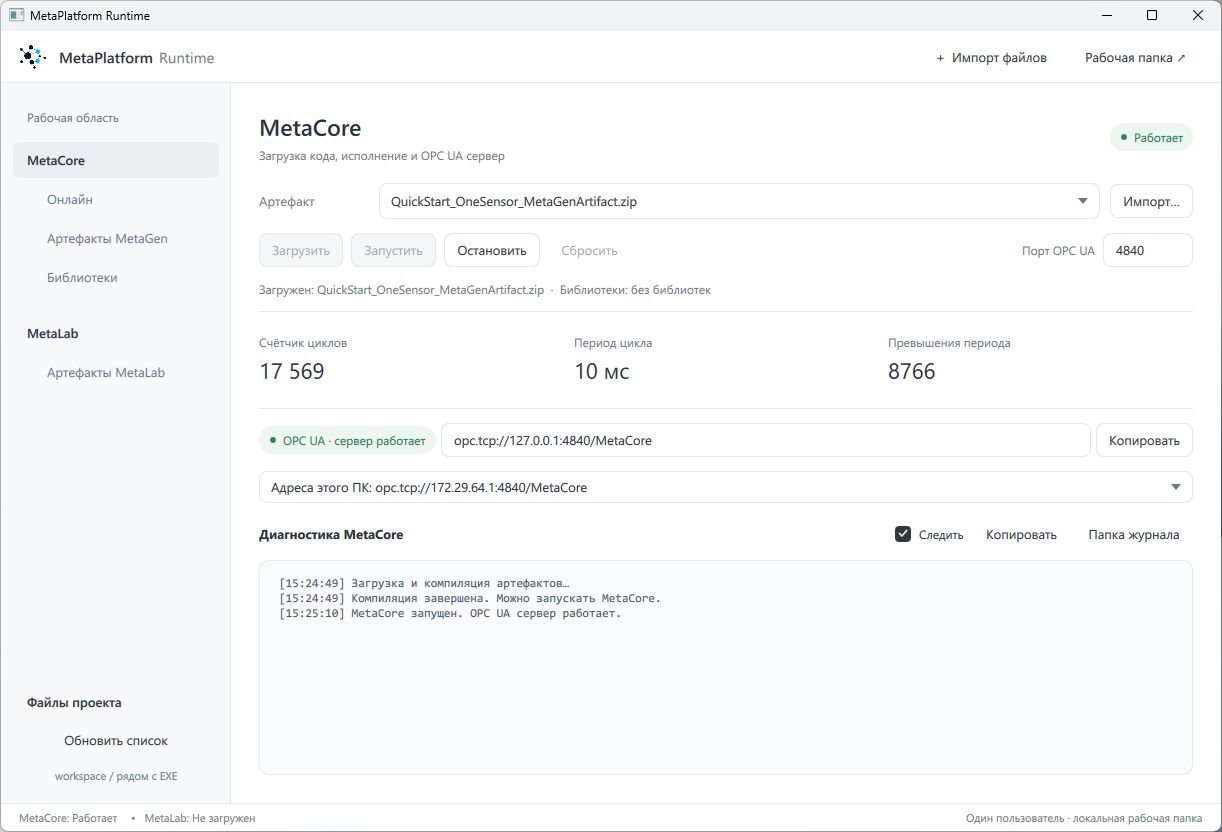Click the Превышения периода value 8766
This screenshot has height=832, width=1222.
[912, 371]
